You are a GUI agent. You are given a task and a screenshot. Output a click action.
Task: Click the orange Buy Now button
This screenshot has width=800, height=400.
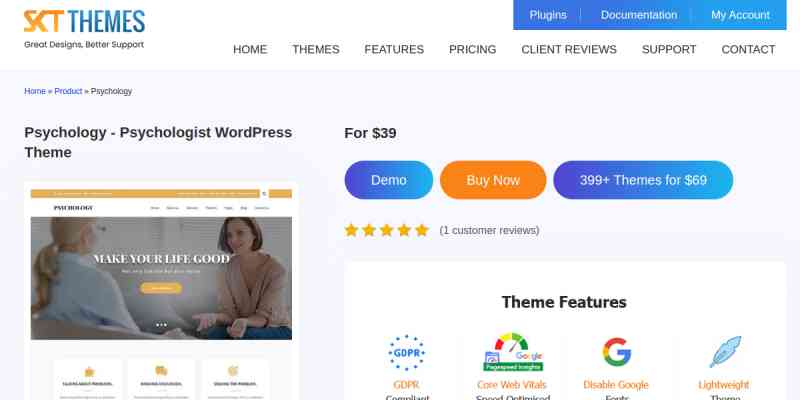[493, 180]
